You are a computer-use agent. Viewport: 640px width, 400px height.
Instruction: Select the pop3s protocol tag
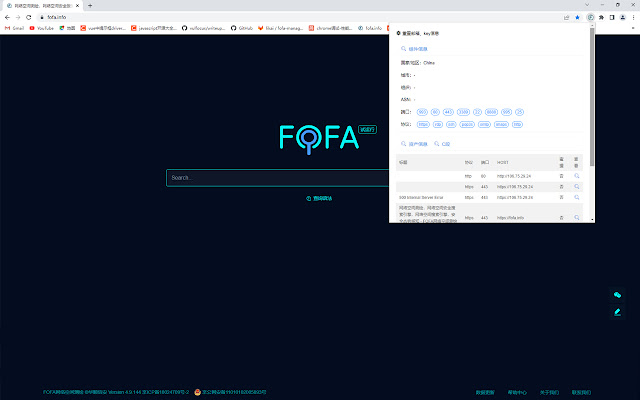[467, 124]
